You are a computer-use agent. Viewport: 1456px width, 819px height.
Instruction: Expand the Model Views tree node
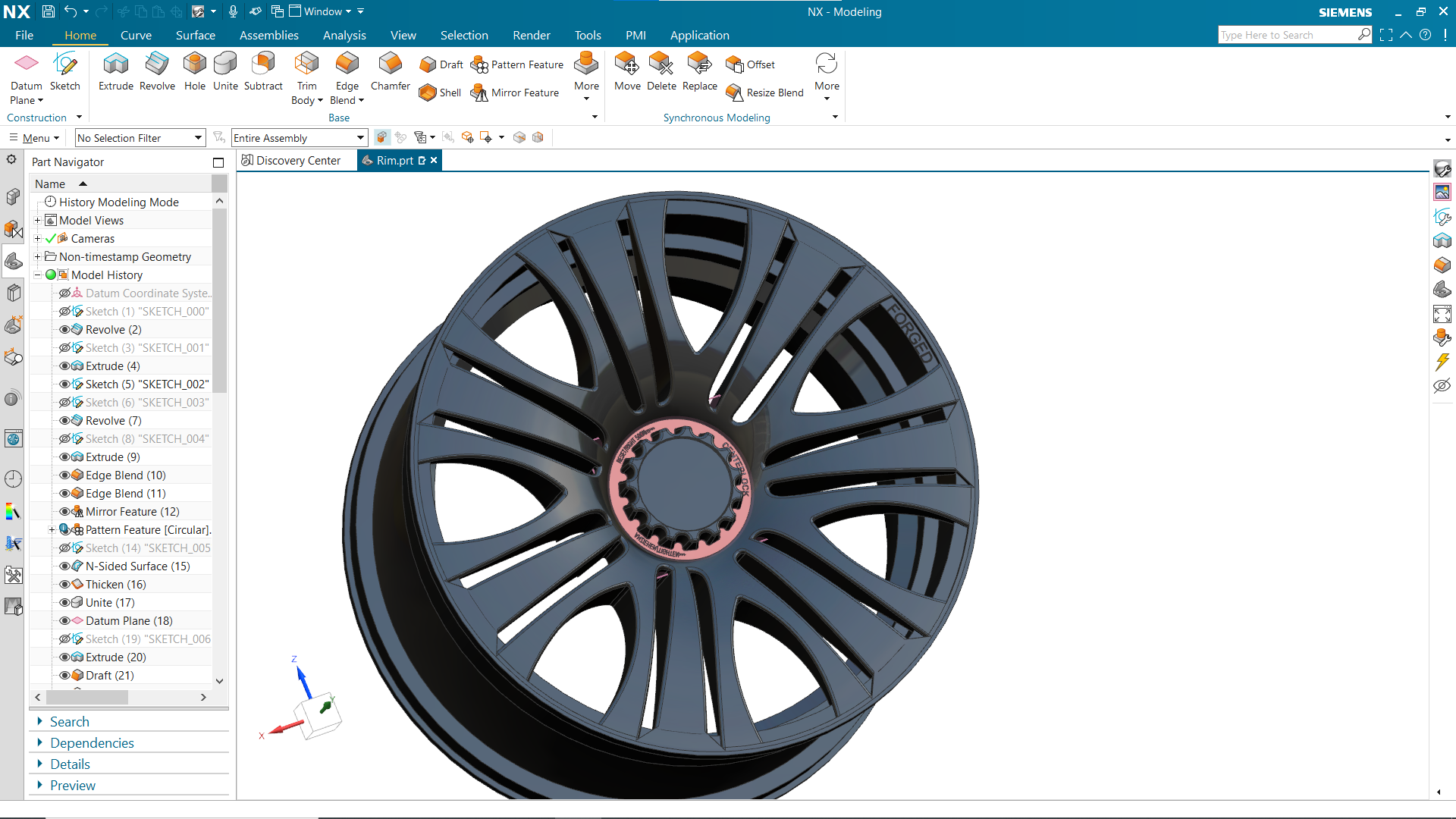pos(37,221)
